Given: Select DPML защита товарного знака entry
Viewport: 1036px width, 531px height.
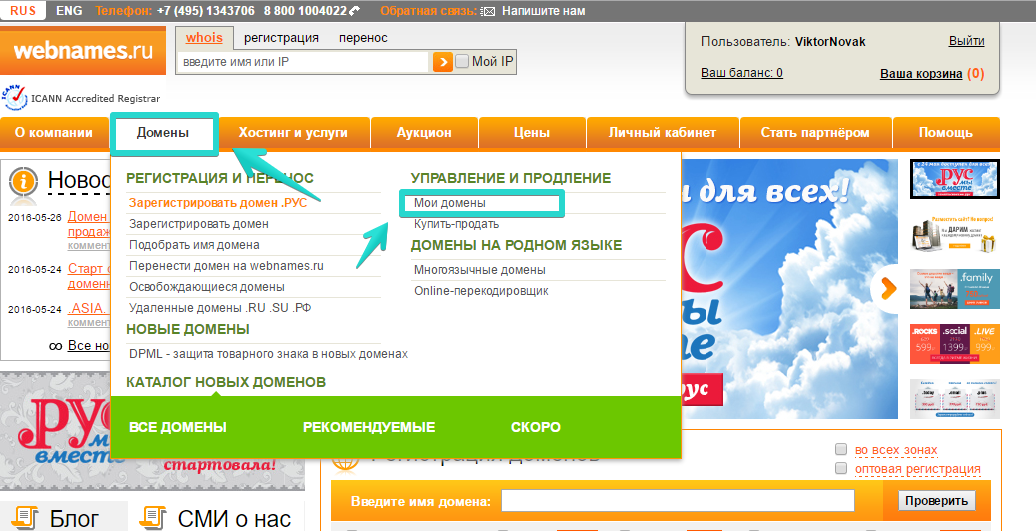Looking at the screenshot, I should coord(268,354).
